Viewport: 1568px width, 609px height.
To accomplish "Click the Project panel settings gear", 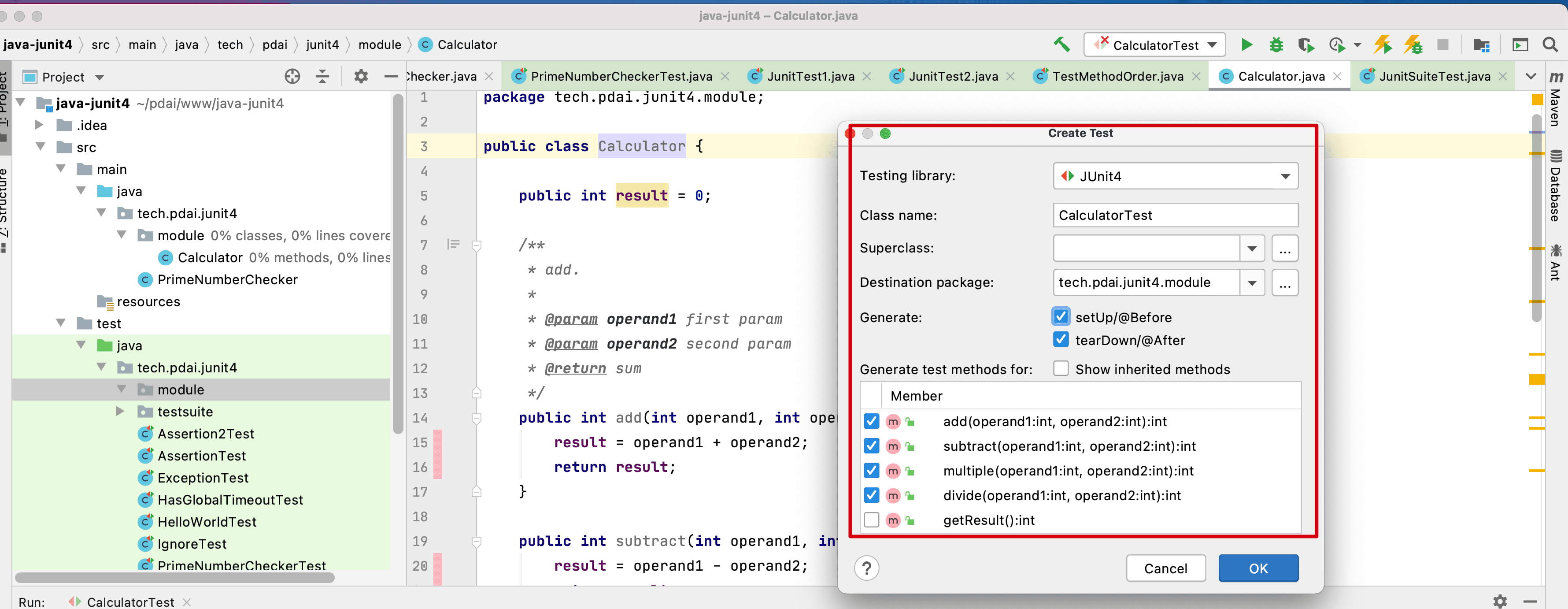I will point(360,76).
